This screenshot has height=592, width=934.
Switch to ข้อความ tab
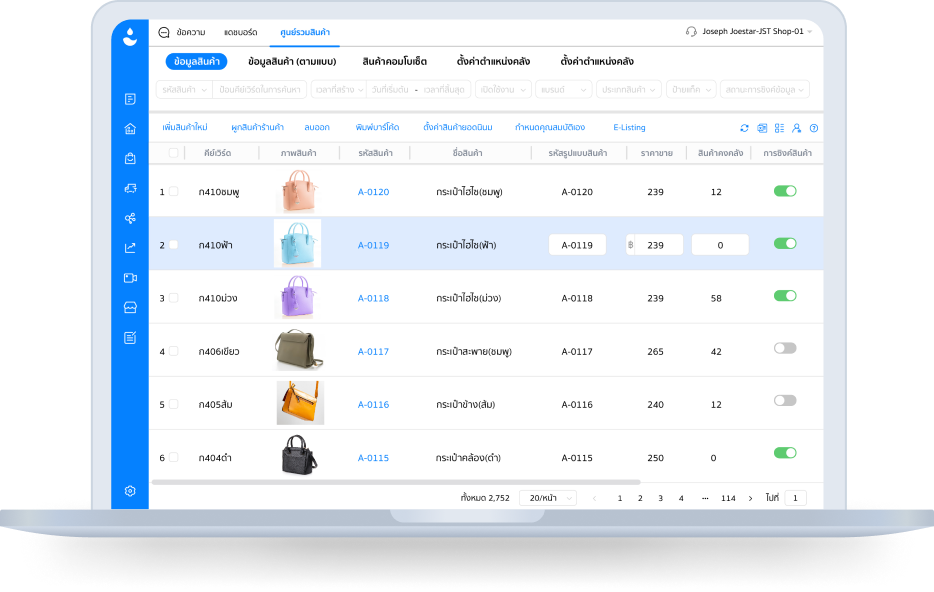point(191,32)
